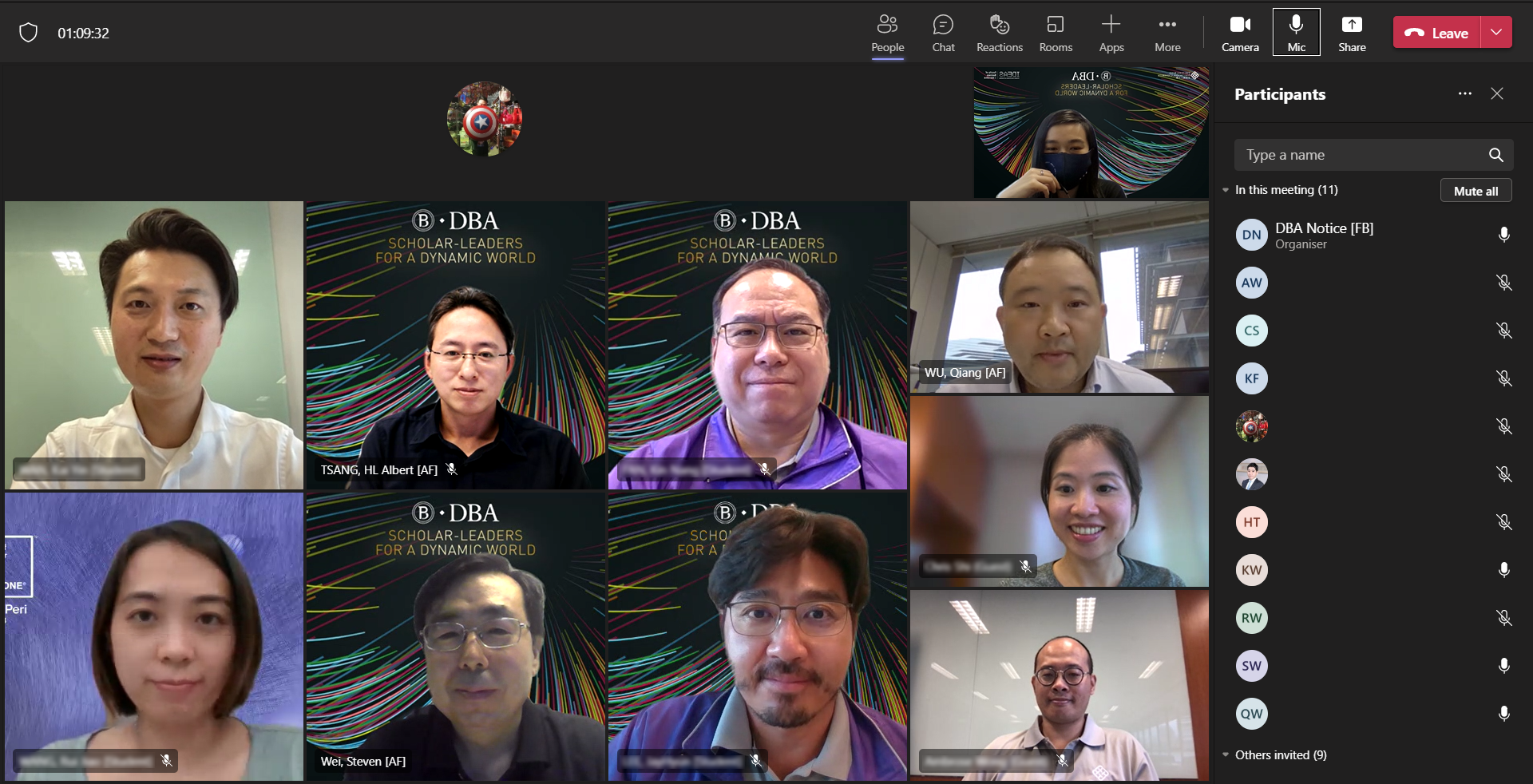The height and width of the screenshot is (784, 1533).
Task: Select WU, Qiang [AF] video tile
Action: pos(1059,297)
